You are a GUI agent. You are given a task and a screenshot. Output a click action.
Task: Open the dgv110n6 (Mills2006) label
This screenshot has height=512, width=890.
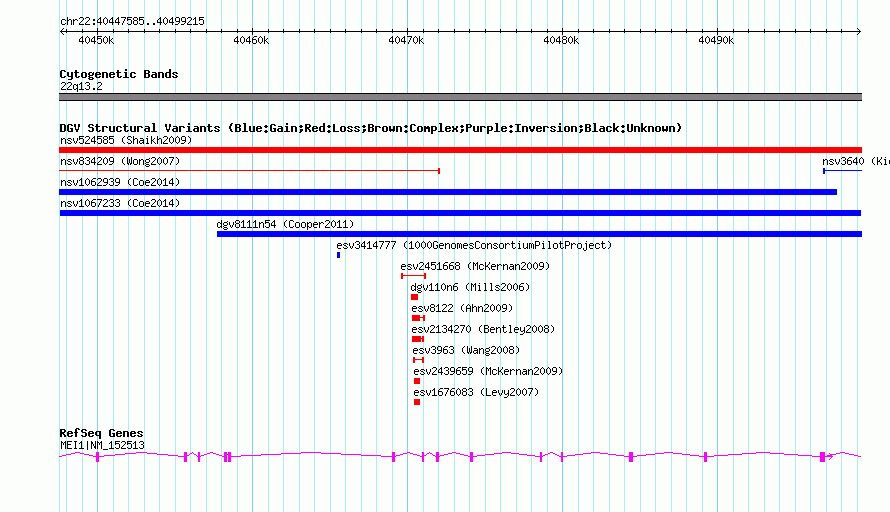tap(470, 287)
